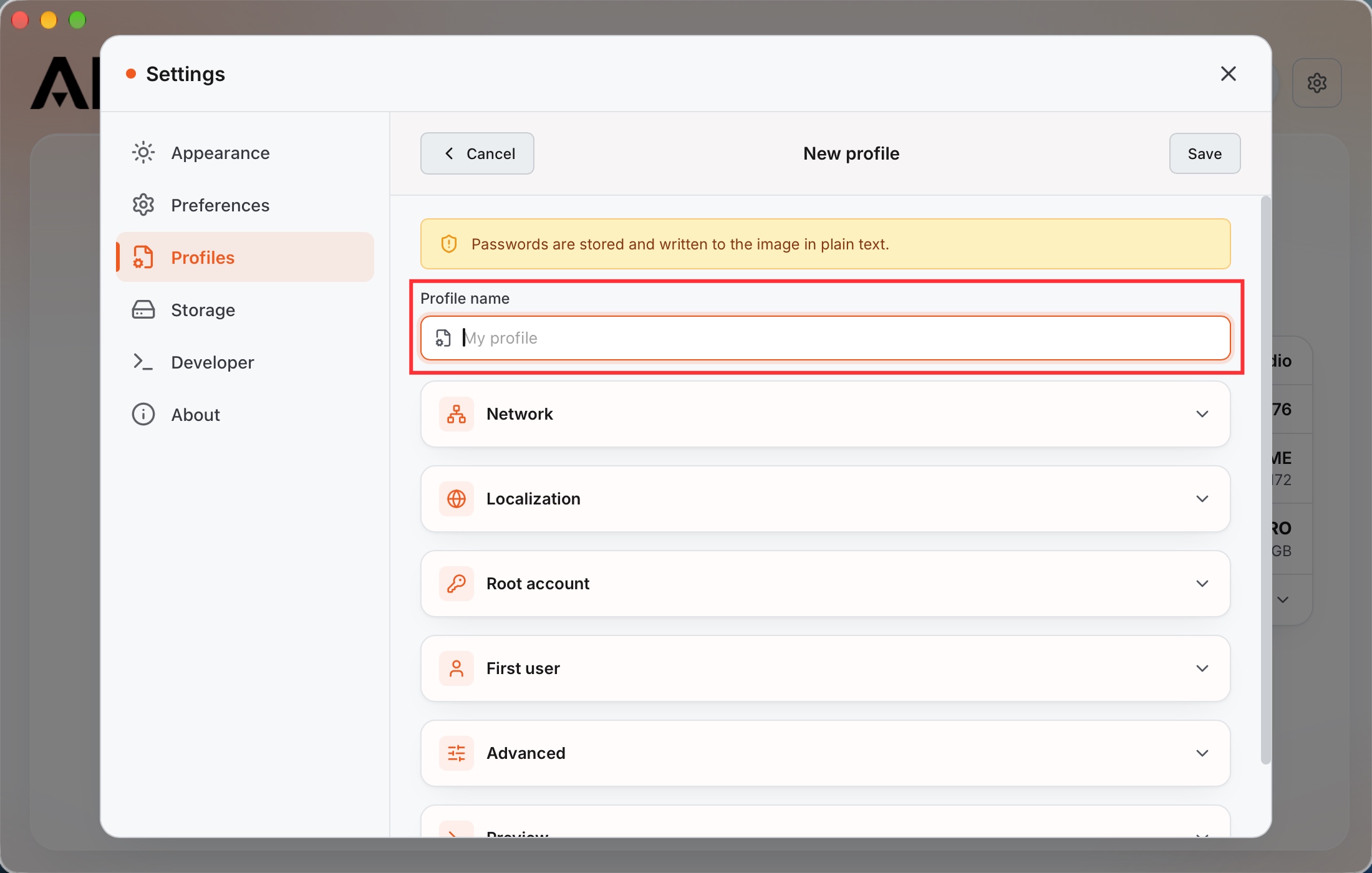
Task: Click the shield warning icon in password notice
Action: tap(449, 244)
